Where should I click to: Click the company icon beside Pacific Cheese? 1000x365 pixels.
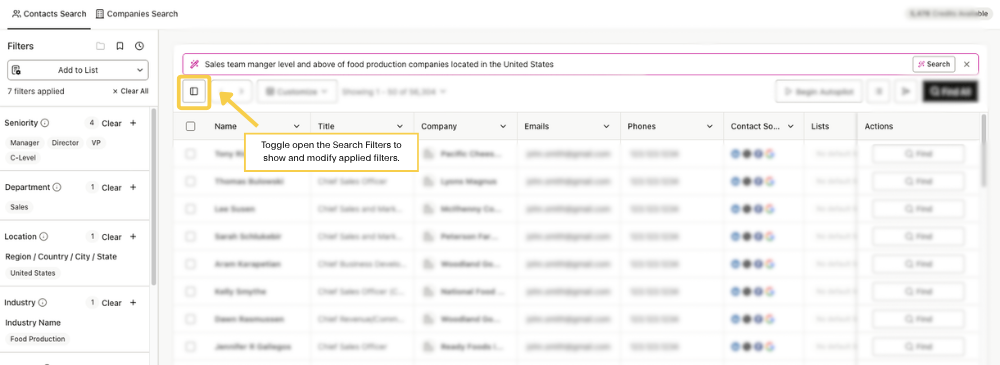tap(428, 154)
